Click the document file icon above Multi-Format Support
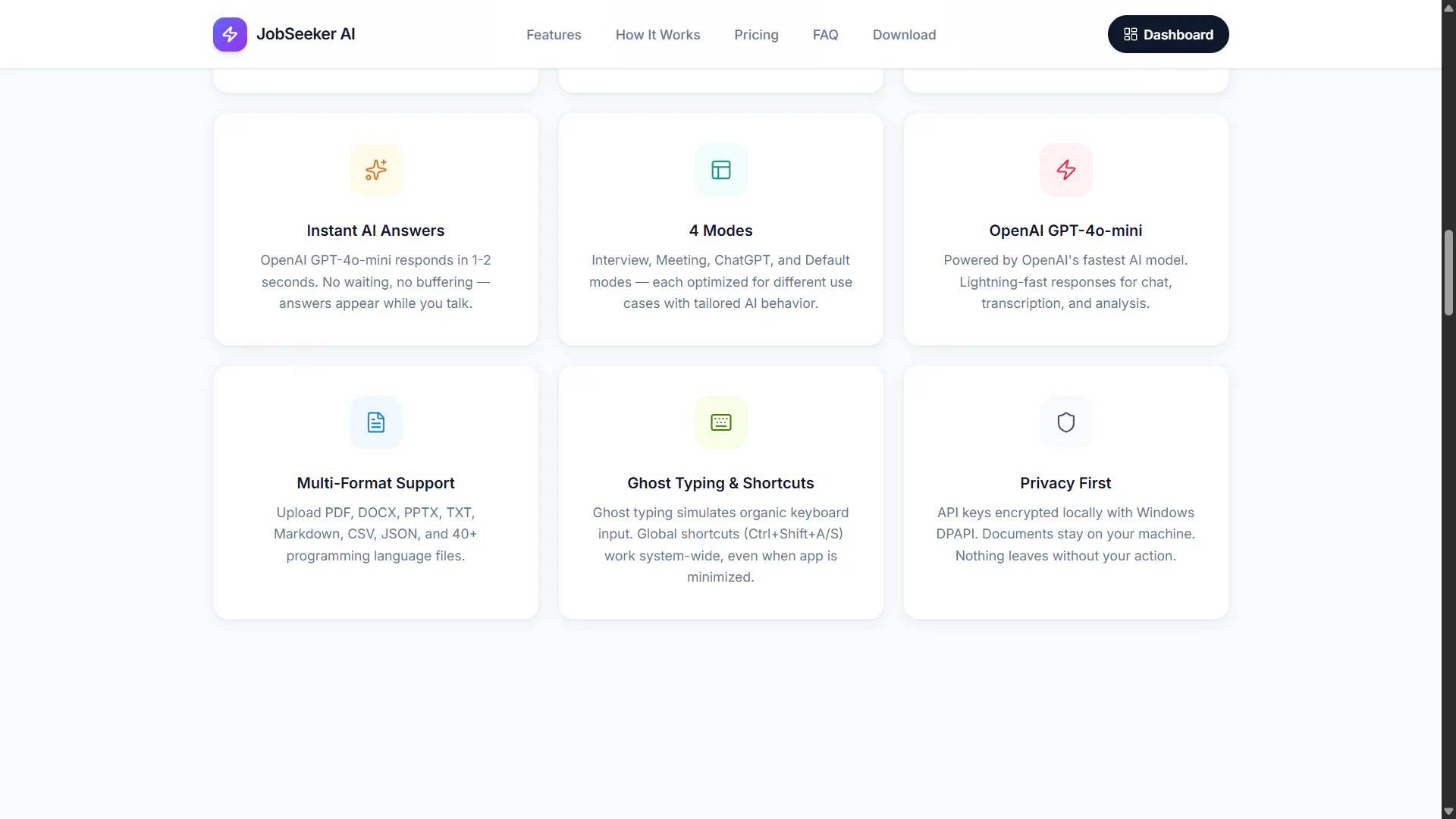 click(x=376, y=422)
